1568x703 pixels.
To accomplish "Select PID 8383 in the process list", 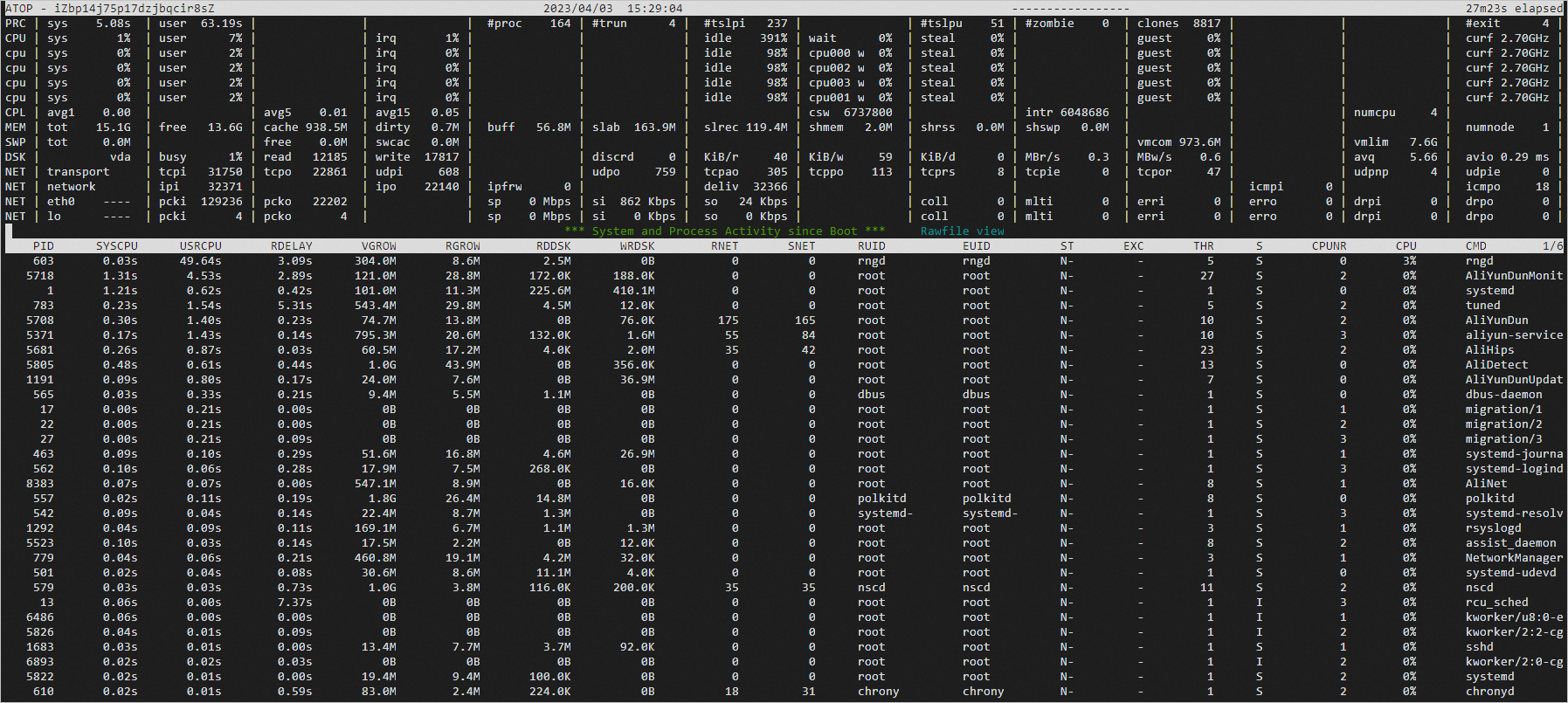I will click(x=40, y=484).
